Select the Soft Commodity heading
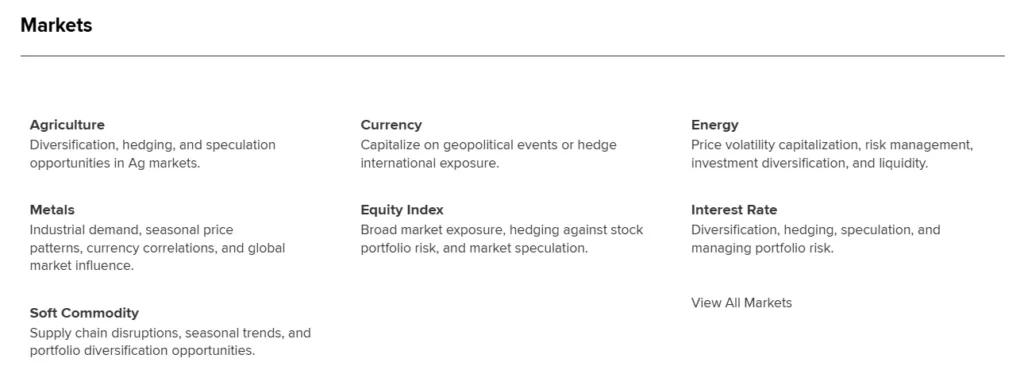1024x370 pixels. pyautogui.click(x=84, y=313)
